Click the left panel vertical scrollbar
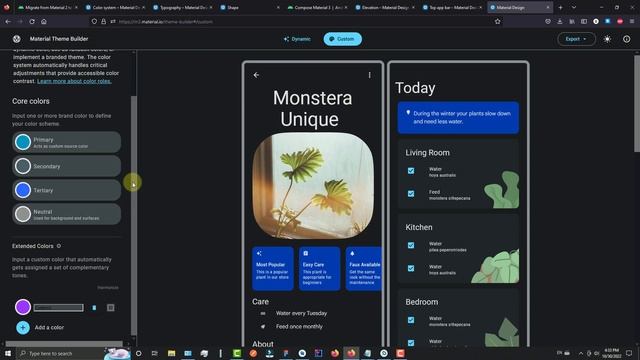The height and width of the screenshot is (360, 640). (x=133, y=215)
